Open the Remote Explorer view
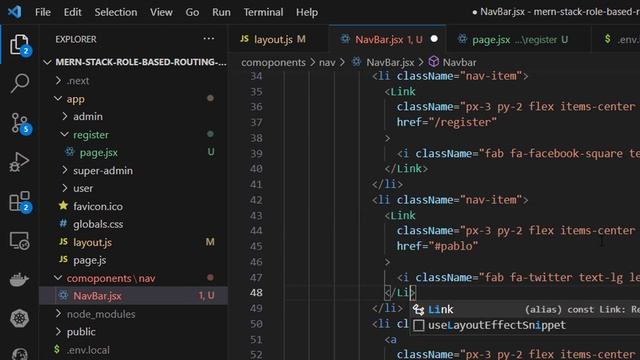The height and width of the screenshot is (360, 640). click(x=20, y=240)
